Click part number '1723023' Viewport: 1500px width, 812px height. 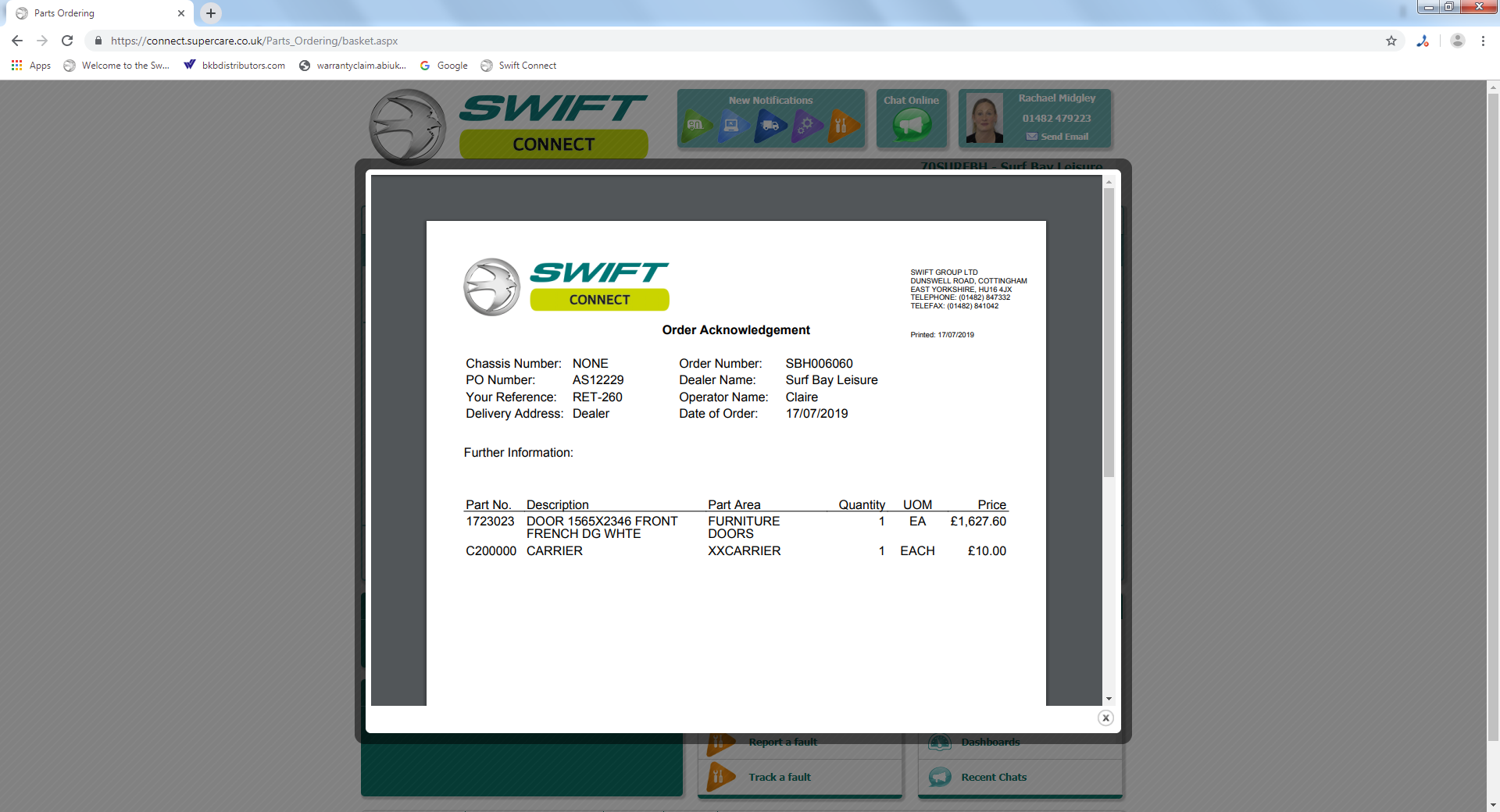(491, 522)
